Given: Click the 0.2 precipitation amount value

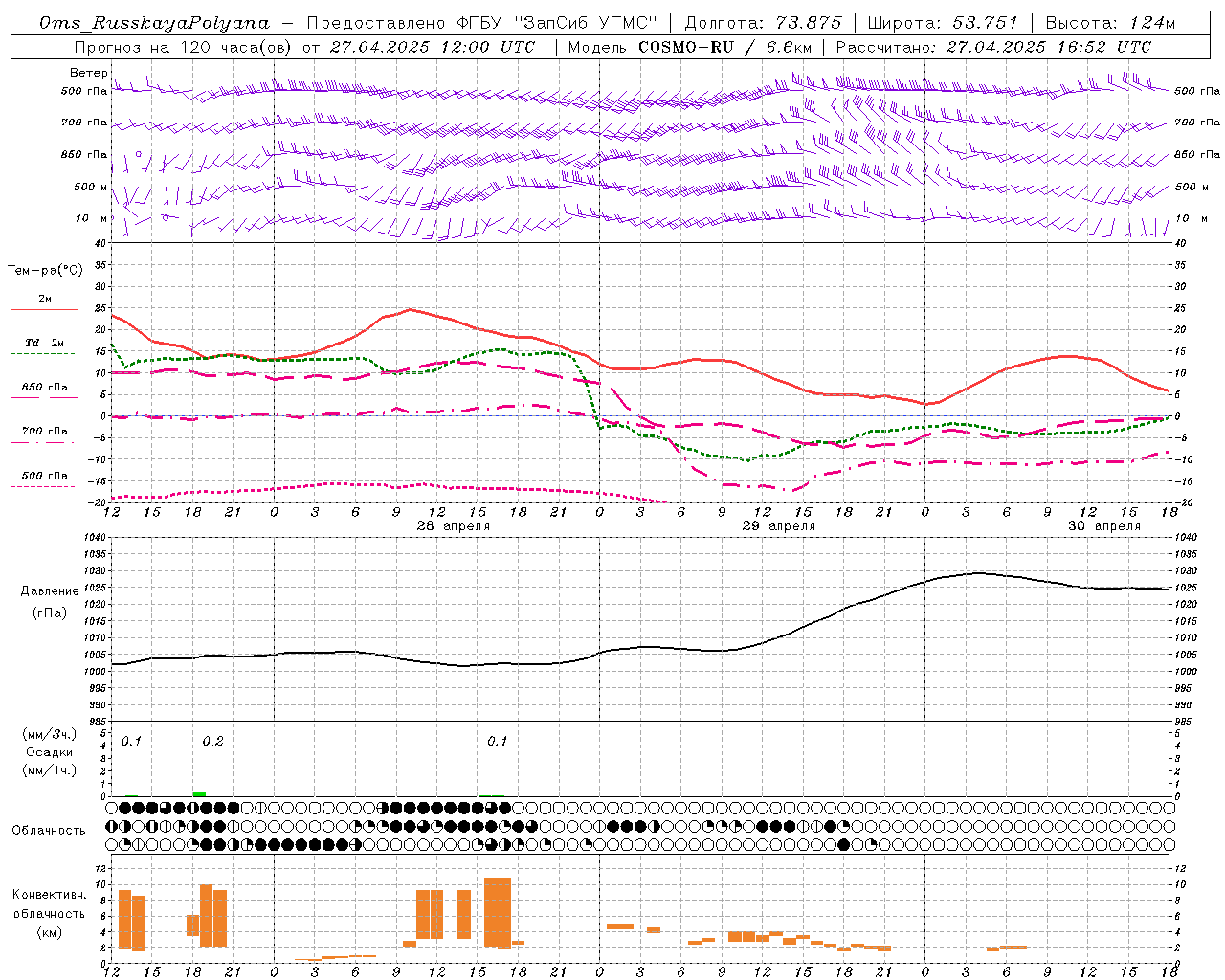Looking at the screenshot, I should click(x=212, y=741).
